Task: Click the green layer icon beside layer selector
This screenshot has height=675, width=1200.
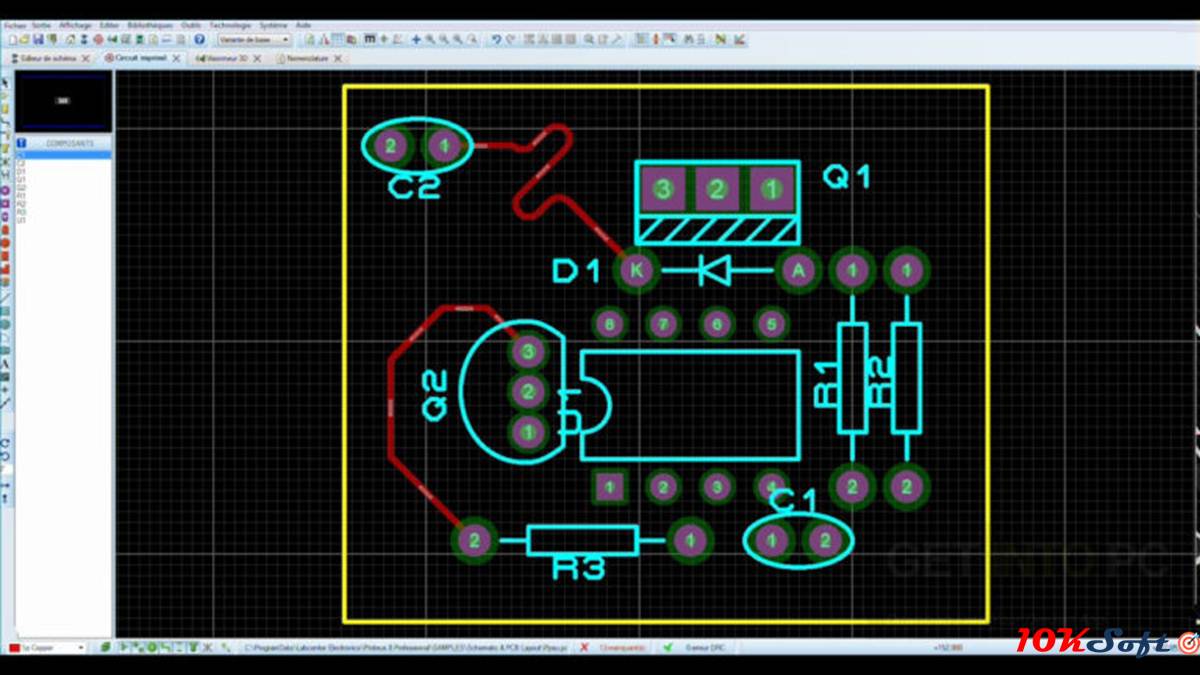Action: click(105, 647)
